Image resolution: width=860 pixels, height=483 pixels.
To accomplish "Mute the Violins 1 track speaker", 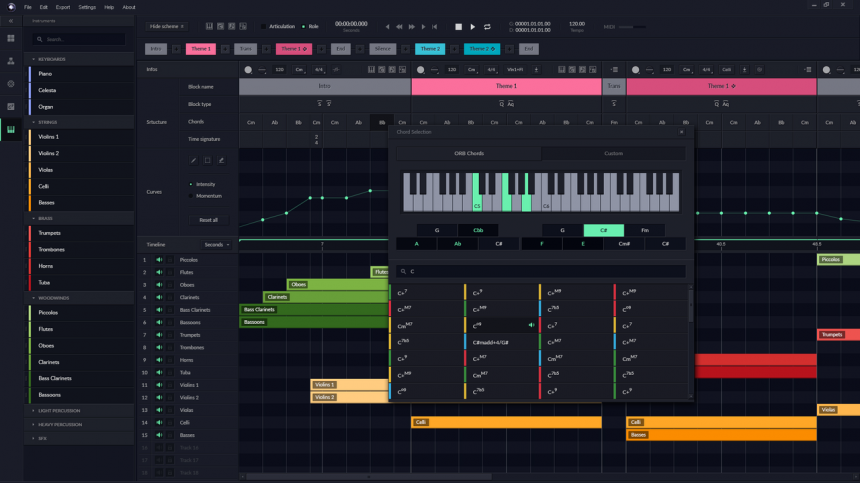I will click(x=159, y=385).
